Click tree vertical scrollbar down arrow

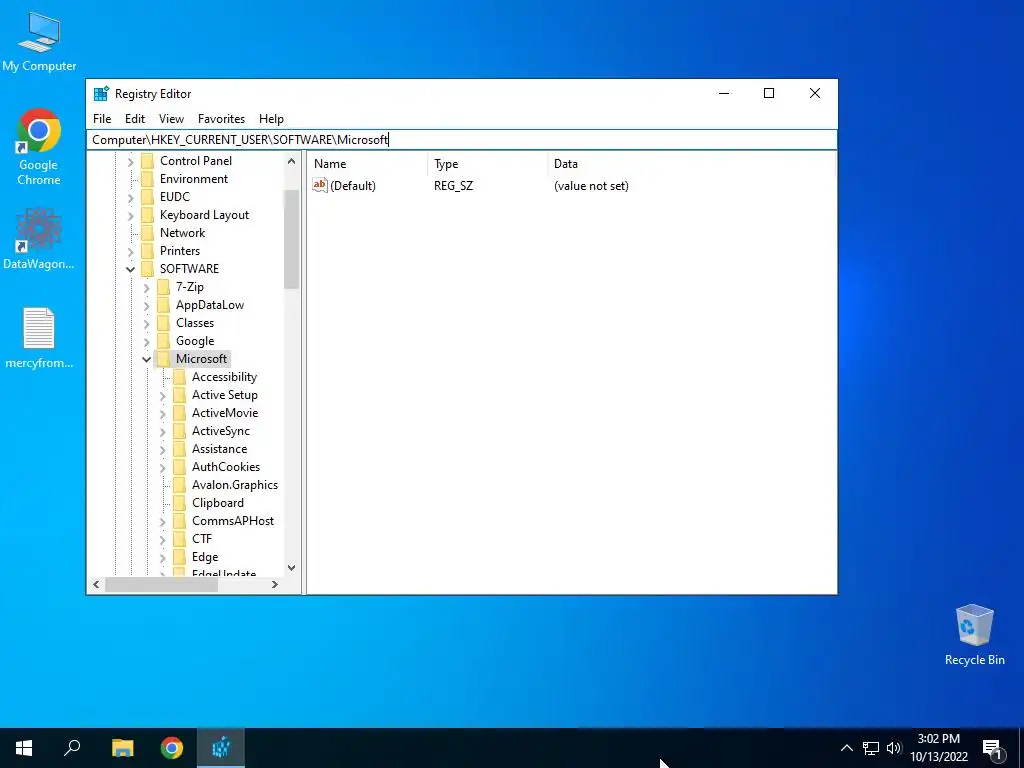291,568
